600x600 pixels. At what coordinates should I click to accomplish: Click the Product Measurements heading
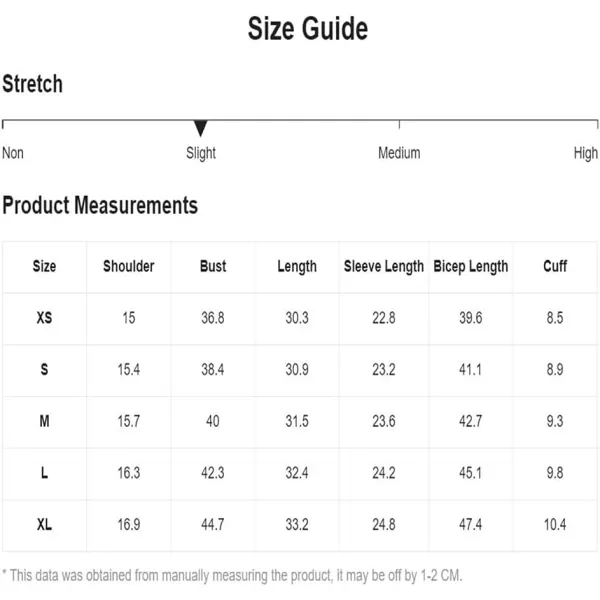100,205
